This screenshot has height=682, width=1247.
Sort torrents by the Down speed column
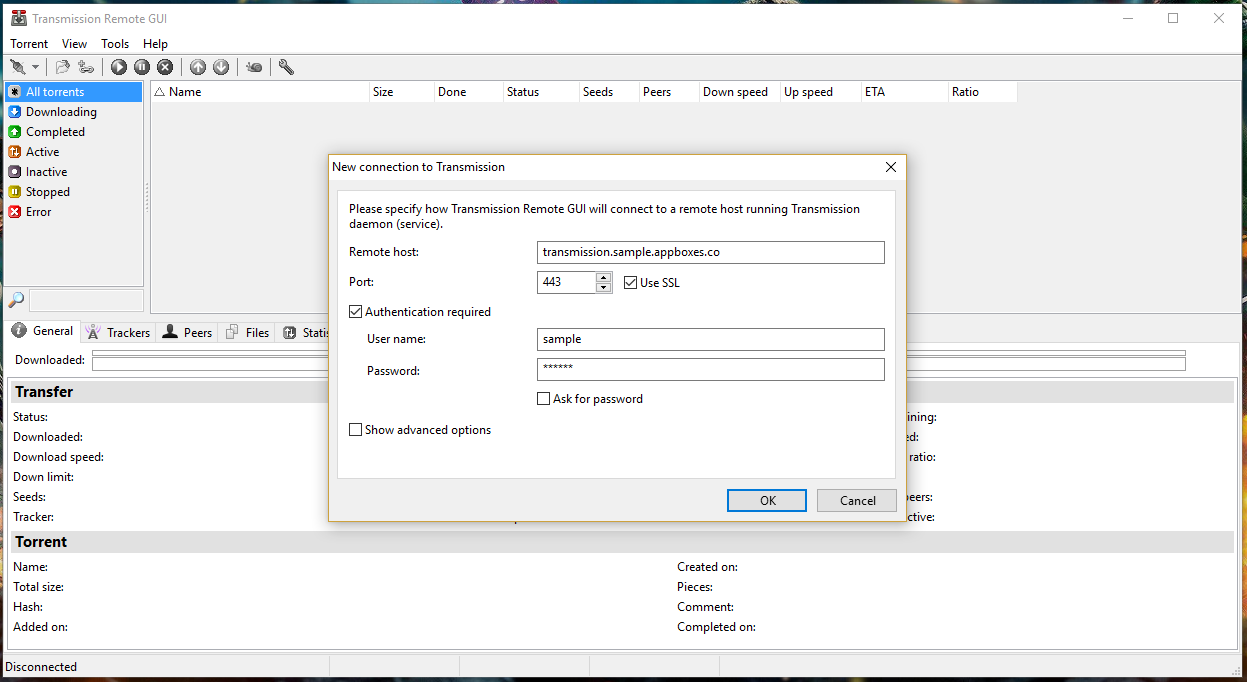pyautogui.click(x=740, y=92)
